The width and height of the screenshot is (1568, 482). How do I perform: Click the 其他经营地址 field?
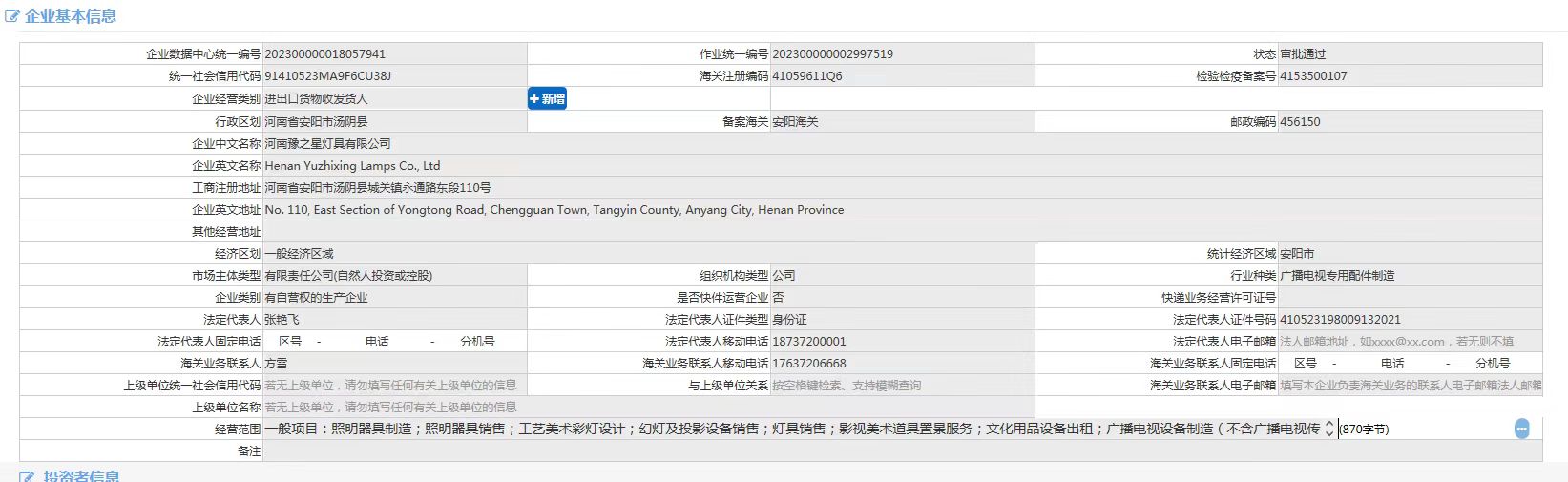click(903, 232)
